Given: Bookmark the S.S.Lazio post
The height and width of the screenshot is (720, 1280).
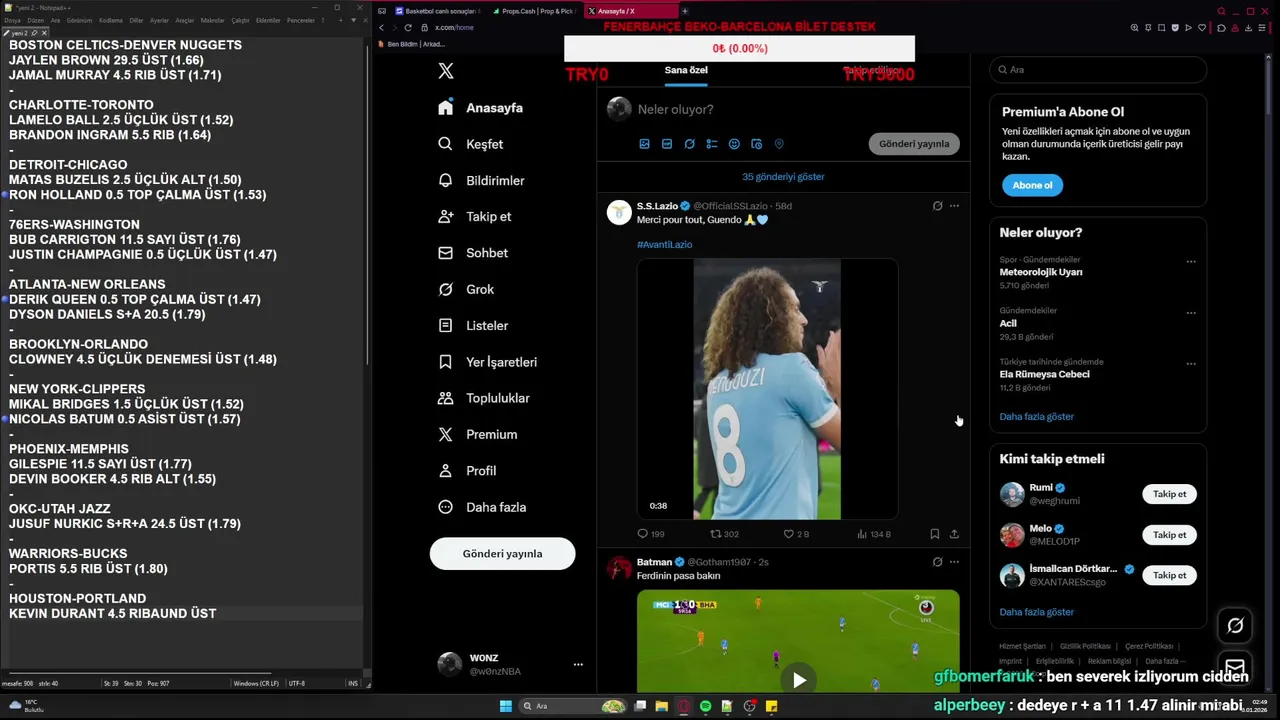Looking at the screenshot, I should coord(934,534).
